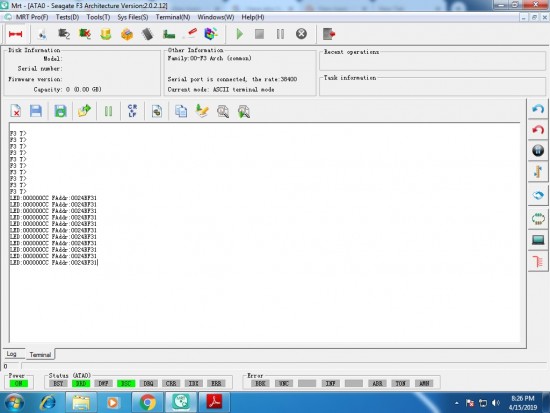Click the AMN error indicator

[424, 384]
